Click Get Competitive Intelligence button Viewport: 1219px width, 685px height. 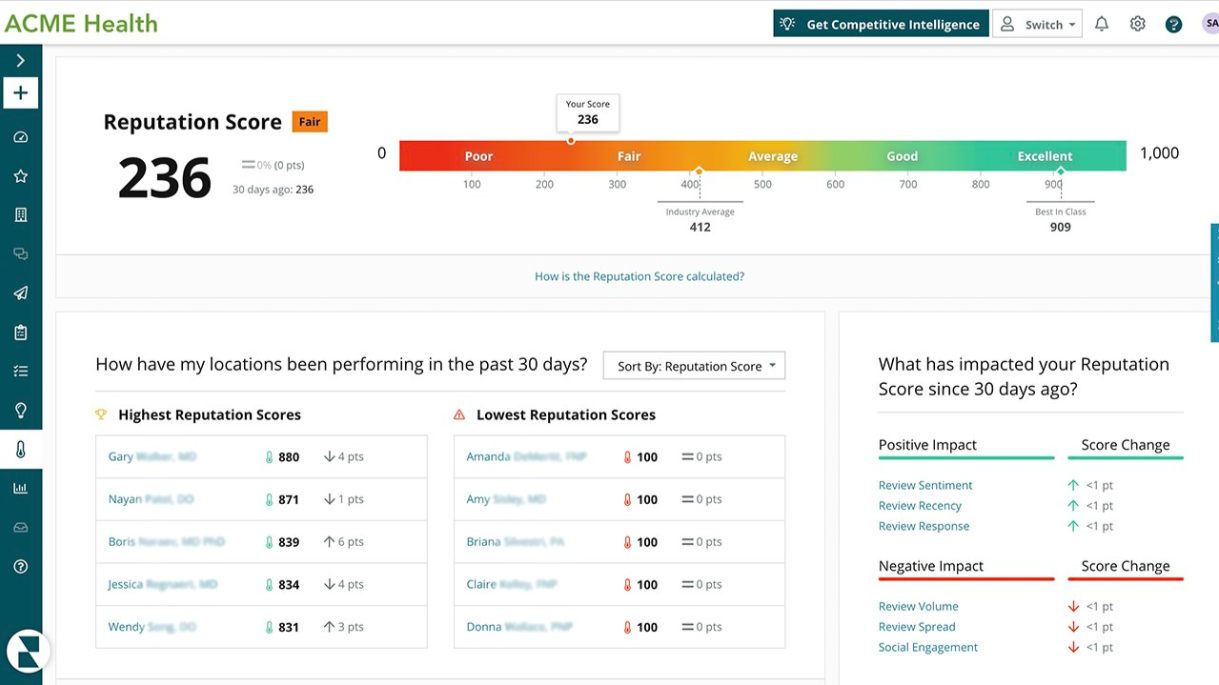[881, 24]
